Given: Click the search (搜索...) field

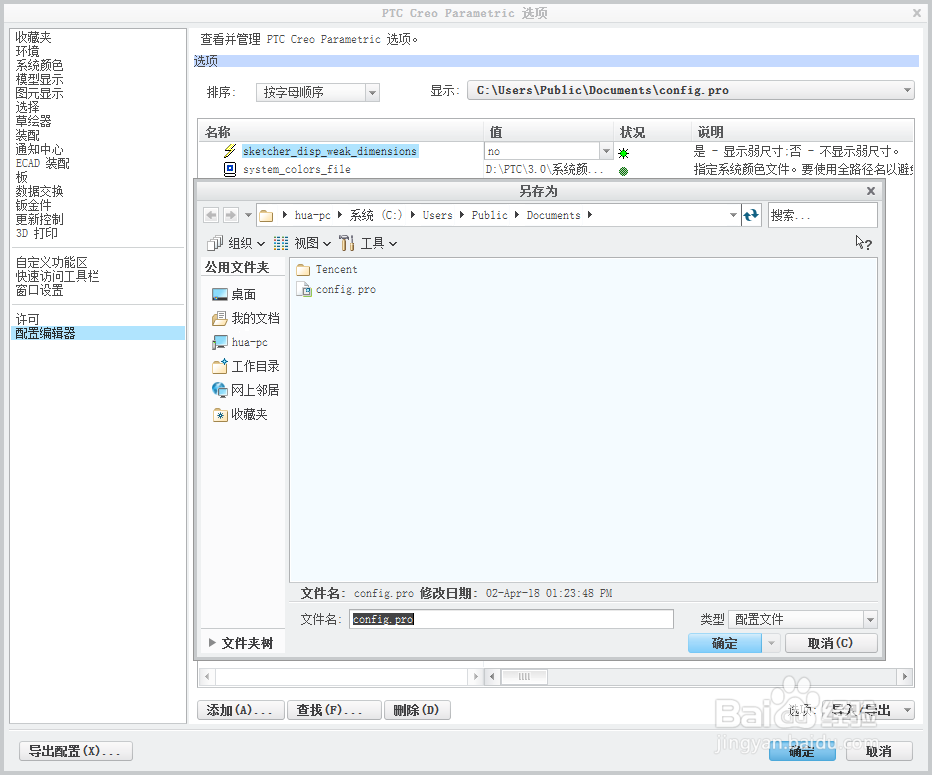Looking at the screenshot, I should [x=823, y=215].
